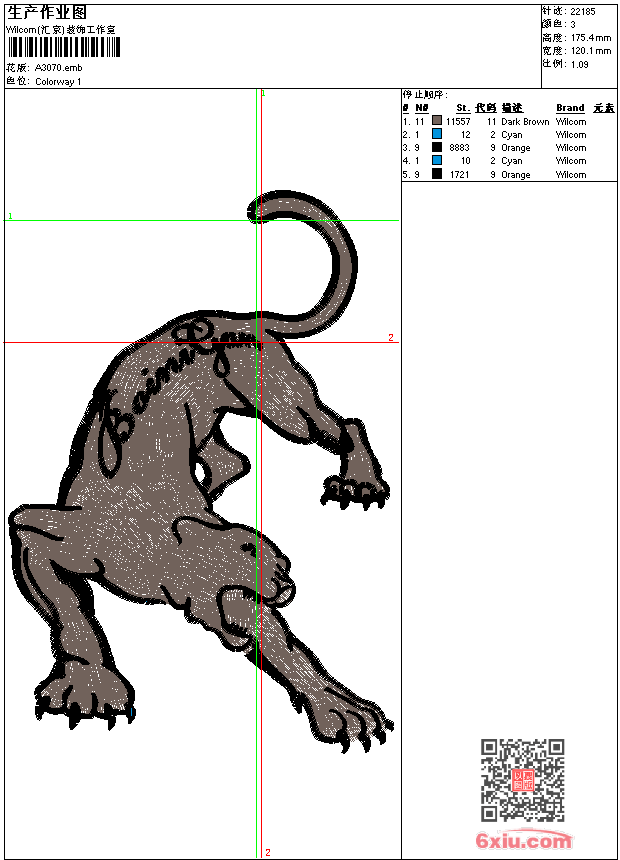The height and width of the screenshot is (860, 620).
Task: Click the 描述 column header
Action: [512, 108]
